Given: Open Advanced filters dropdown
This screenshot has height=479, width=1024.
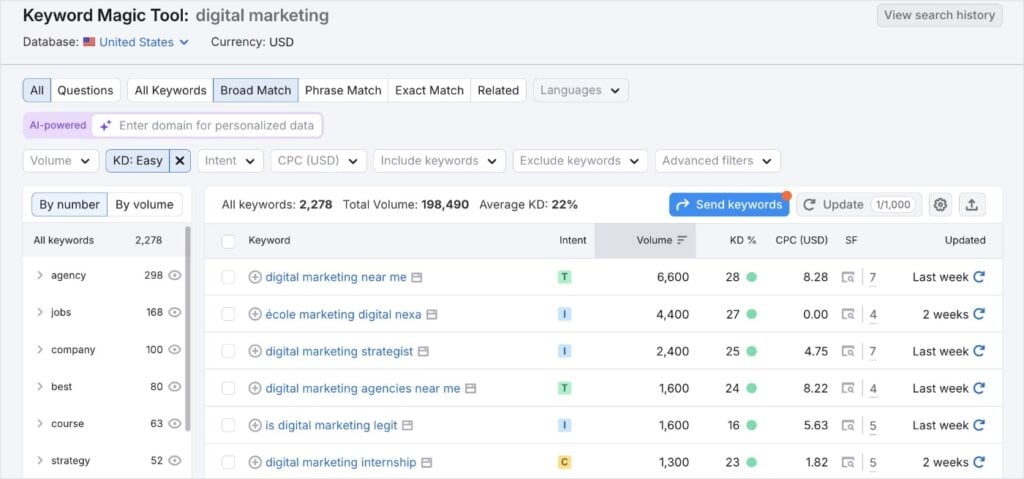Looking at the screenshot, I should click(x=718, y=161).
